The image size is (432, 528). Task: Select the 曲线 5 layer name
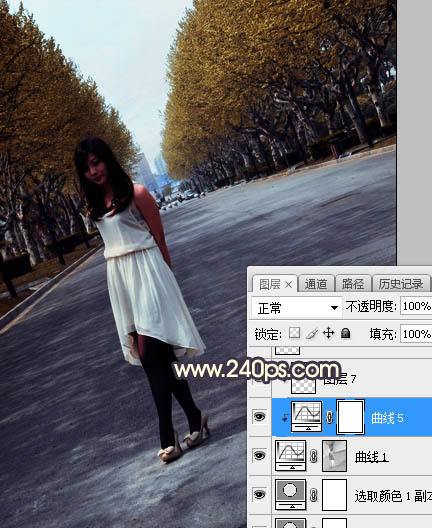click(387, 418)
